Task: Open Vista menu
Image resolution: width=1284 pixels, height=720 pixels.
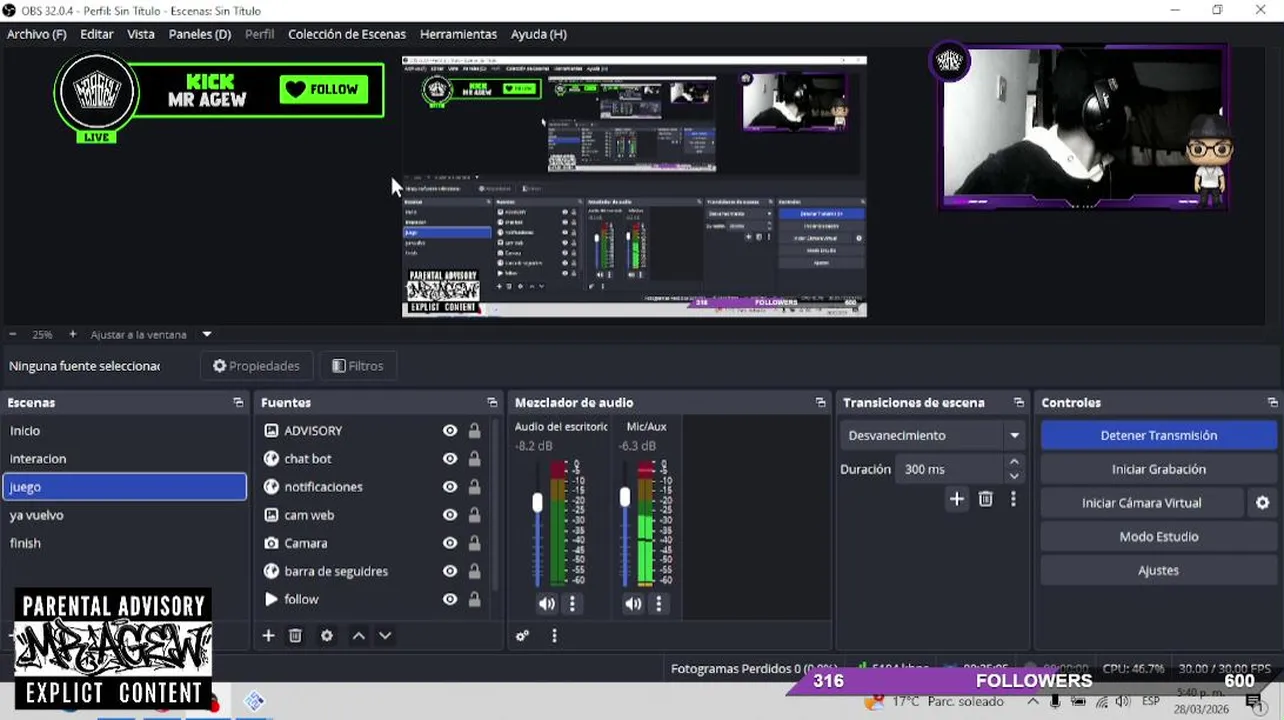Action: coord(141,34)
